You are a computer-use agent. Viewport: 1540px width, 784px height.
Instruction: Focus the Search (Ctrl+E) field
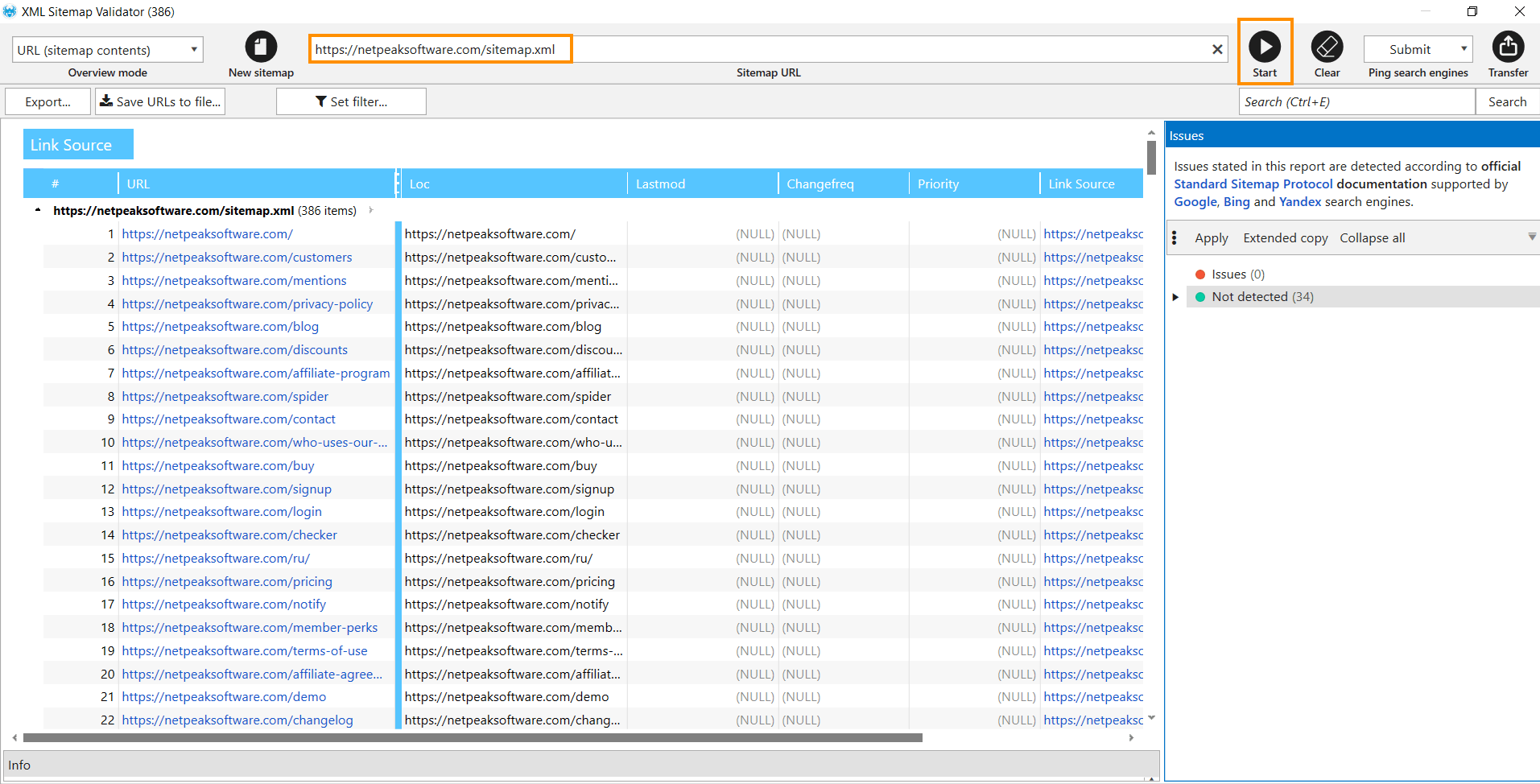pos(1356,101)
